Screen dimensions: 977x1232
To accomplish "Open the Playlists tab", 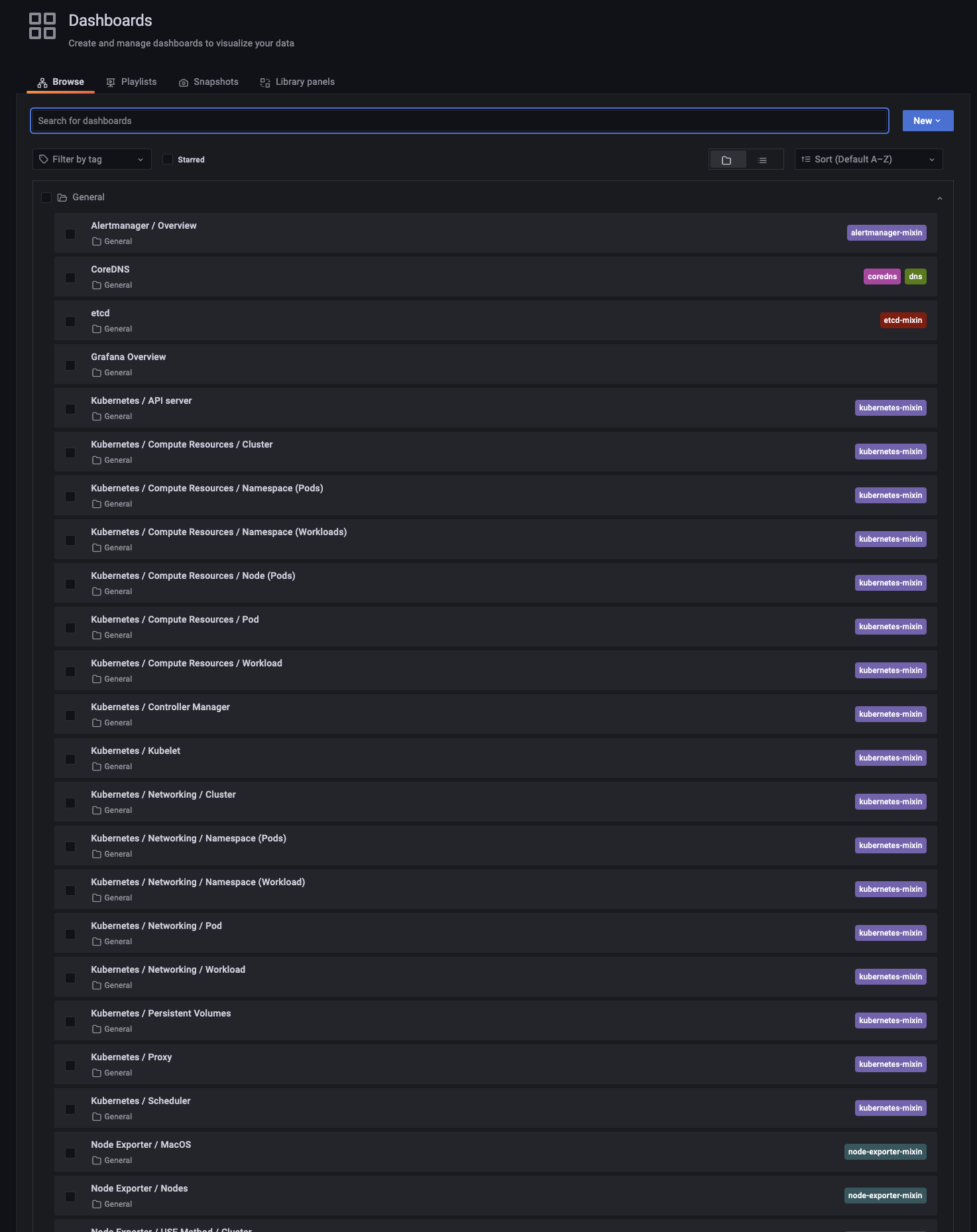I will [x=131, y=82].
